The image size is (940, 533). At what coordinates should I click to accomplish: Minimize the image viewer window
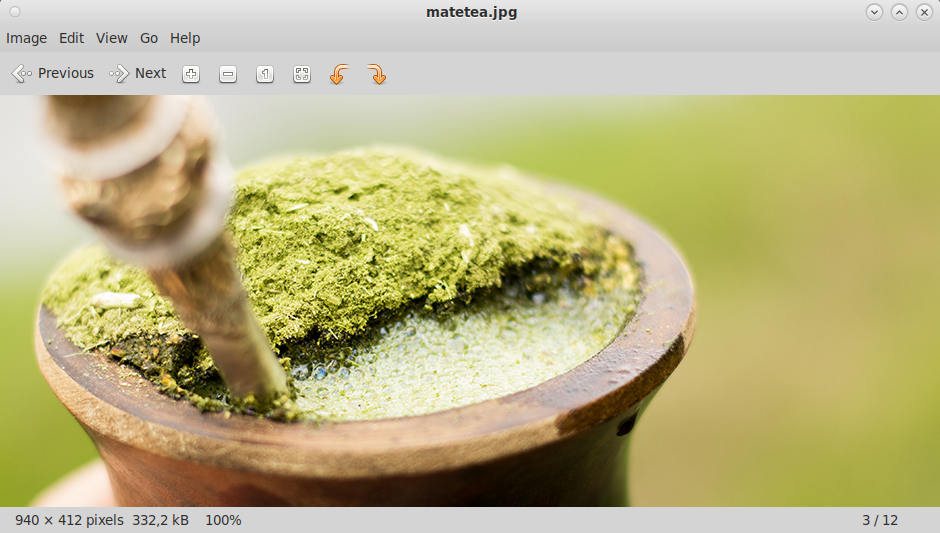874,12
